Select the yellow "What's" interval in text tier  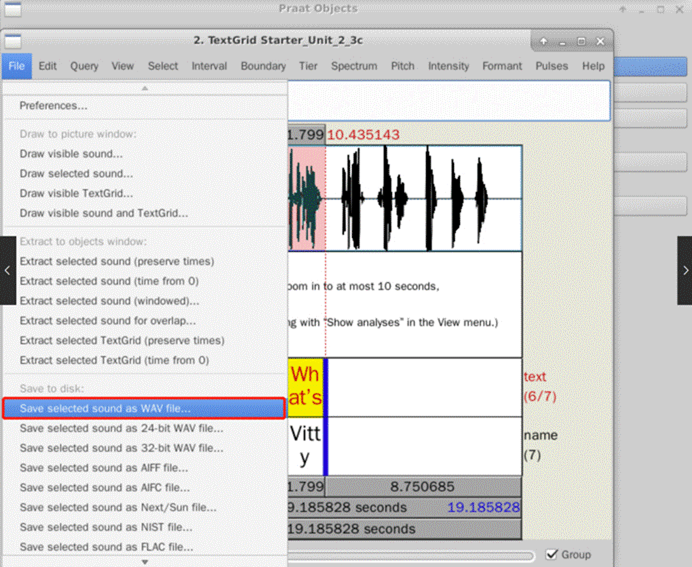pos(305,387)
